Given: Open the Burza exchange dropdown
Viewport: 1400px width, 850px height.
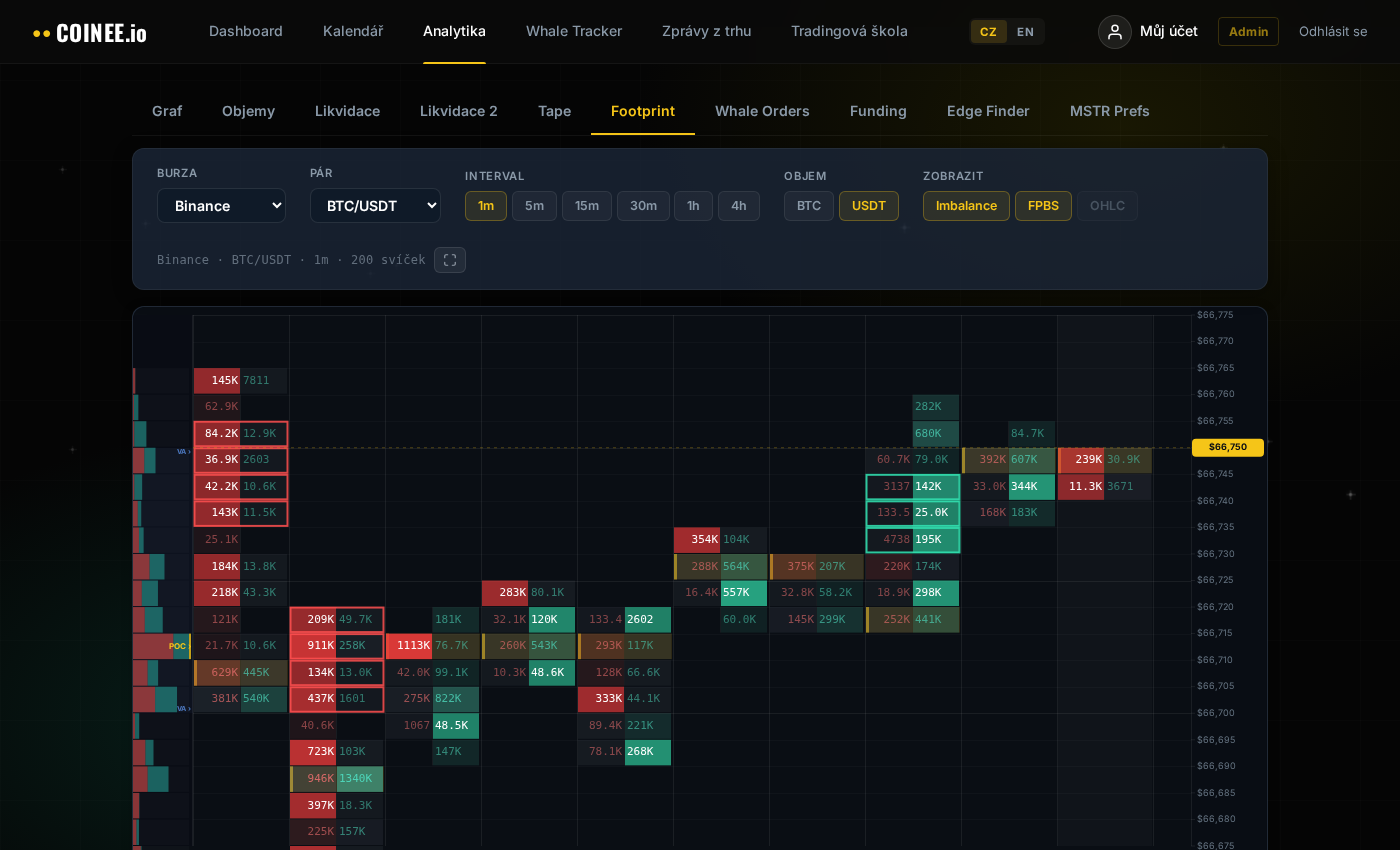Looking at the screenshot, I should [221, 205].
